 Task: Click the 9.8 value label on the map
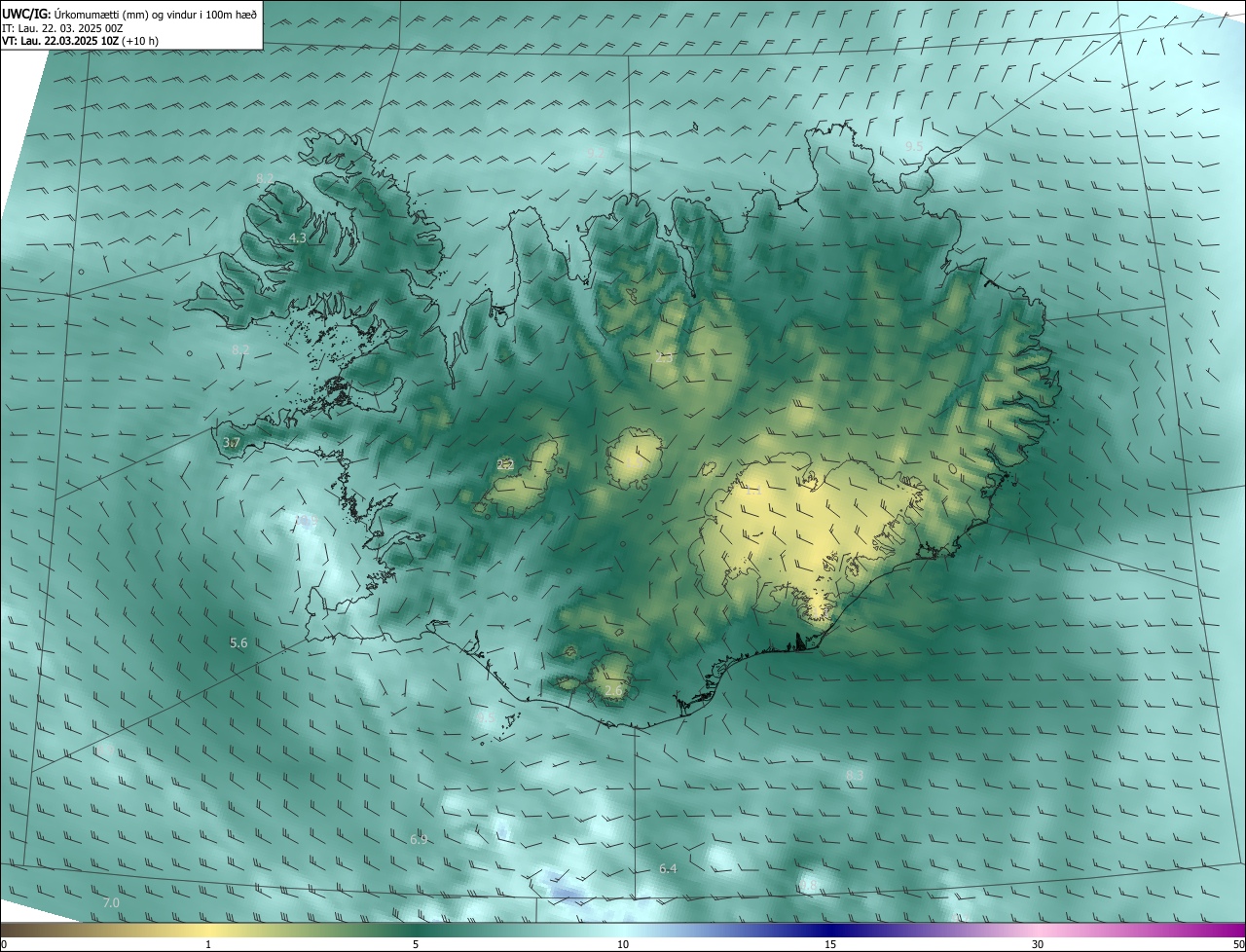click(808, 885)
